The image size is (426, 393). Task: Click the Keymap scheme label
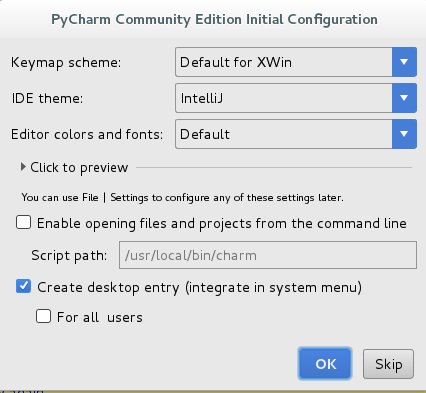[x=66, y=63]
